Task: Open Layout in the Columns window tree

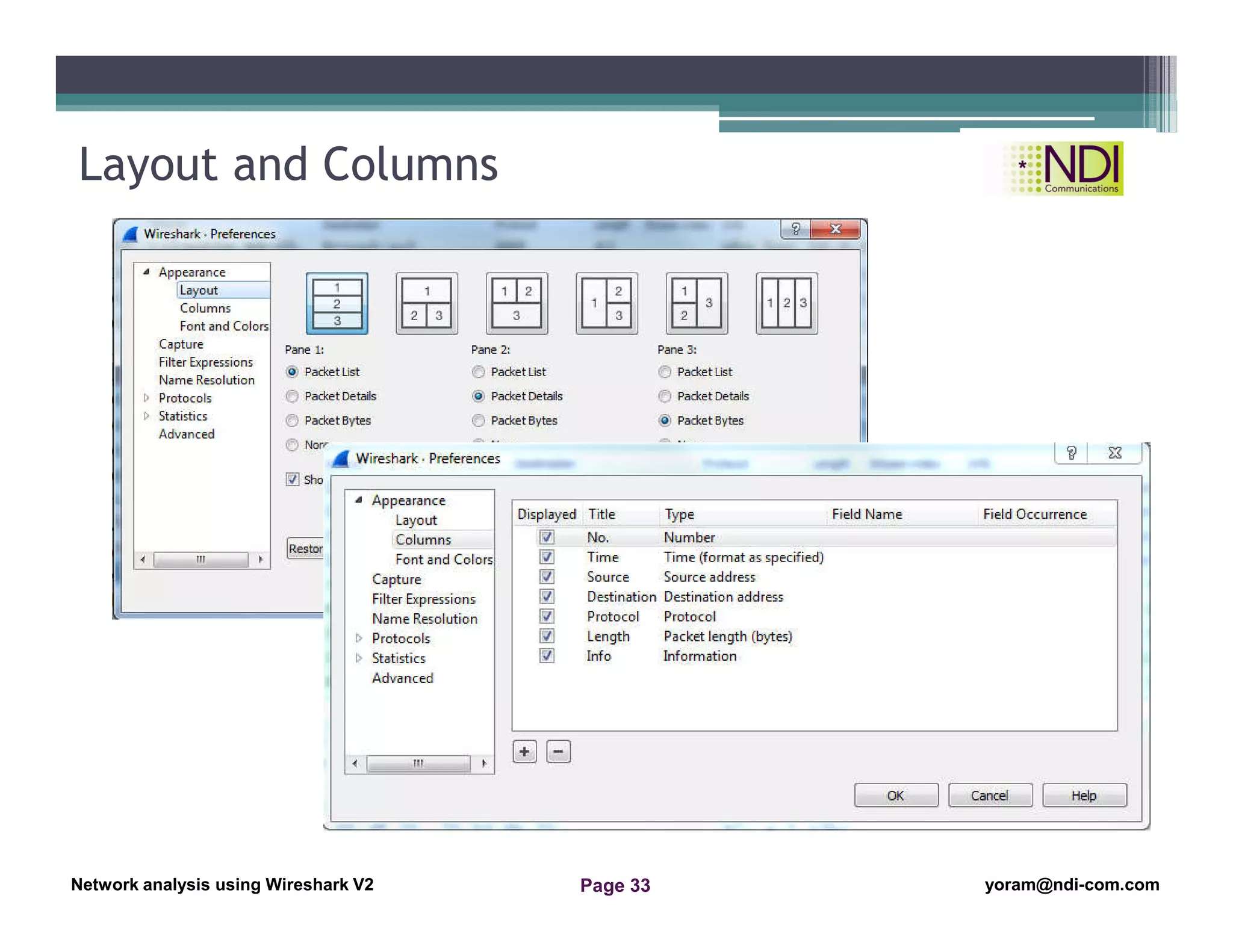Action: (x=416, y=520)
